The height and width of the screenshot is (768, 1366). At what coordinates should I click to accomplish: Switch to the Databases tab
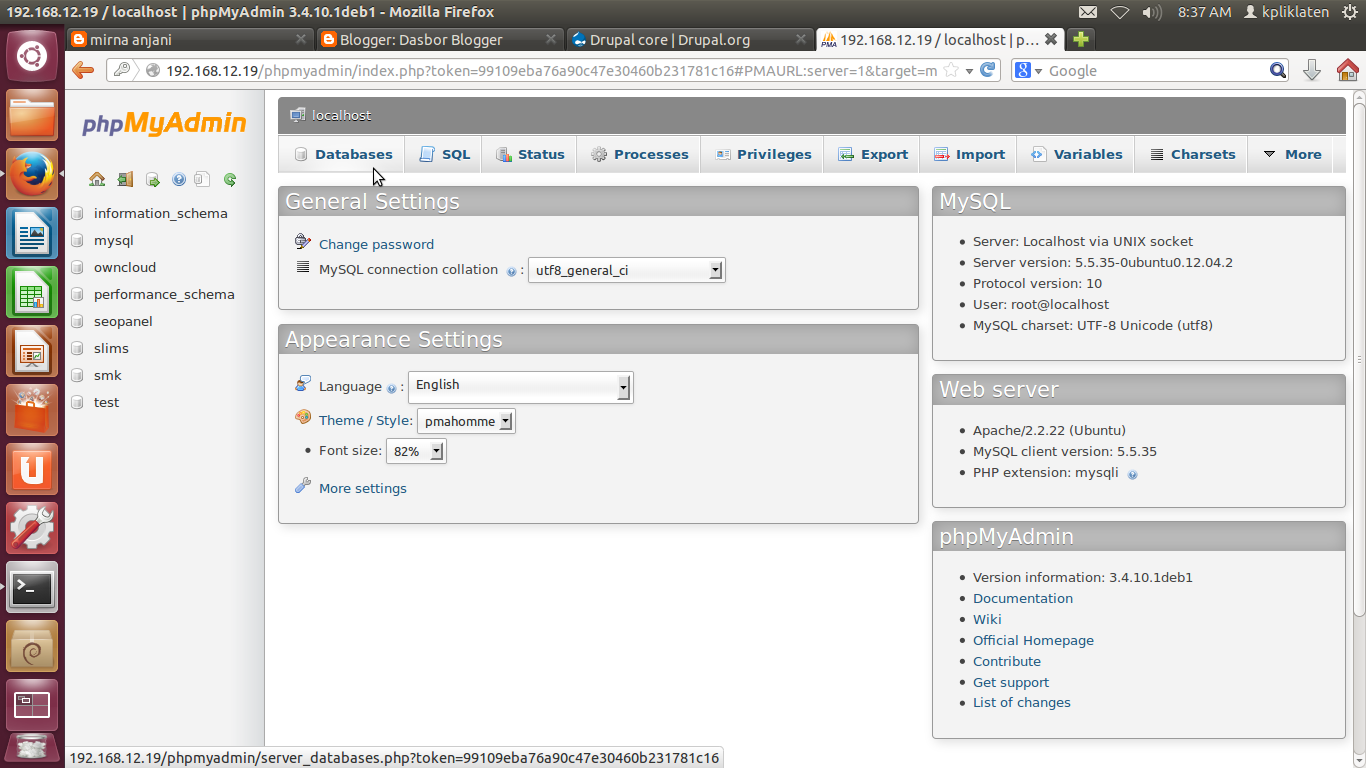click(x=343, y=154)
